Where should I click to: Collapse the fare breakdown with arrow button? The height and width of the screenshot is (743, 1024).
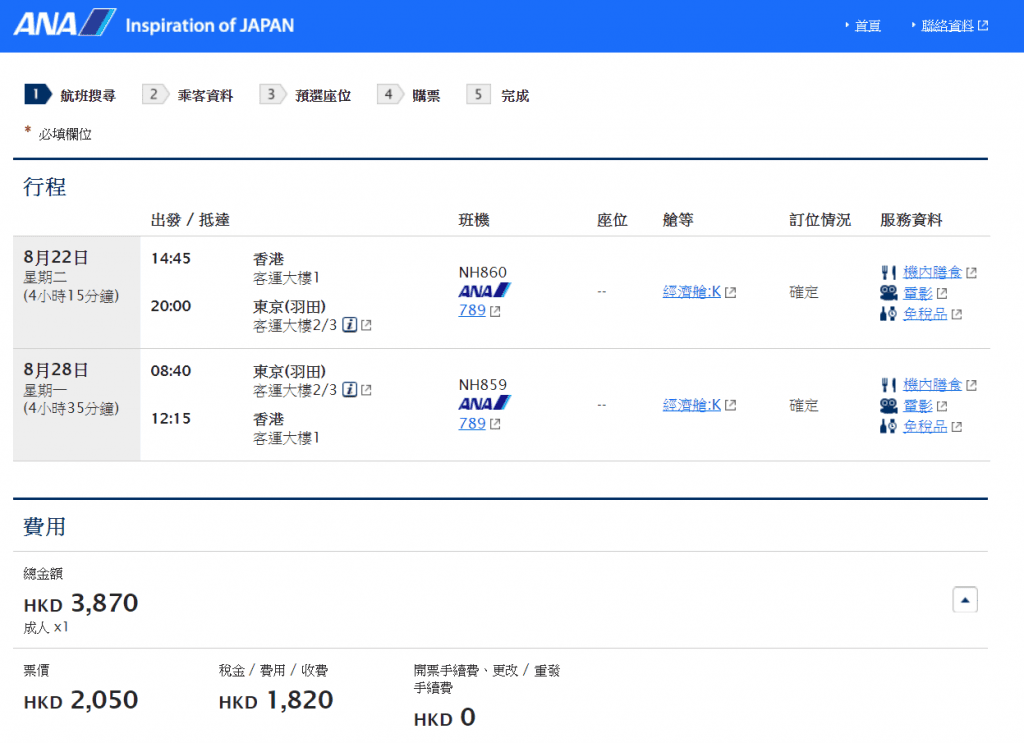coord(964,600)
